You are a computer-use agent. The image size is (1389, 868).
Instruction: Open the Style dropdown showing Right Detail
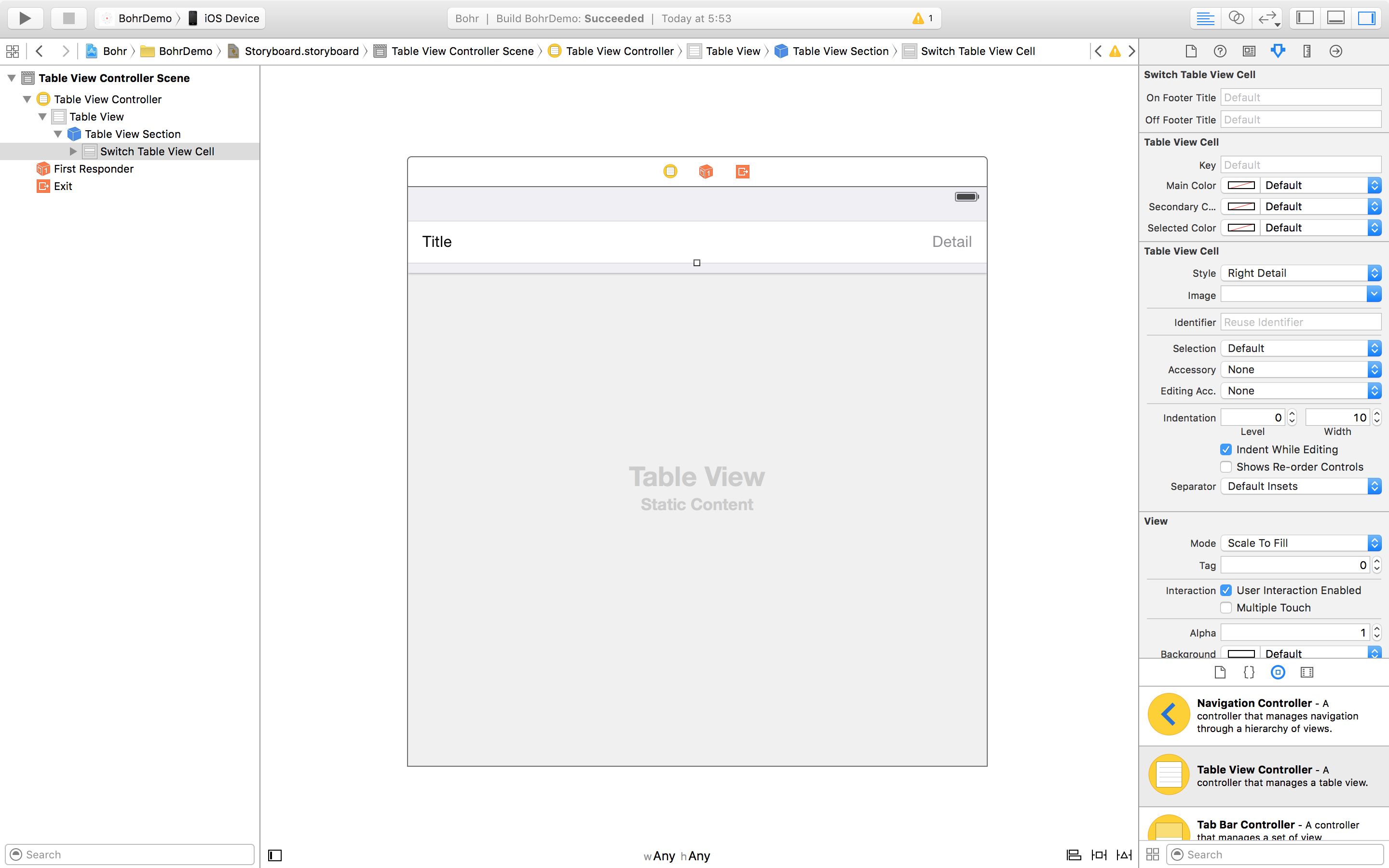coord(1300,273)
